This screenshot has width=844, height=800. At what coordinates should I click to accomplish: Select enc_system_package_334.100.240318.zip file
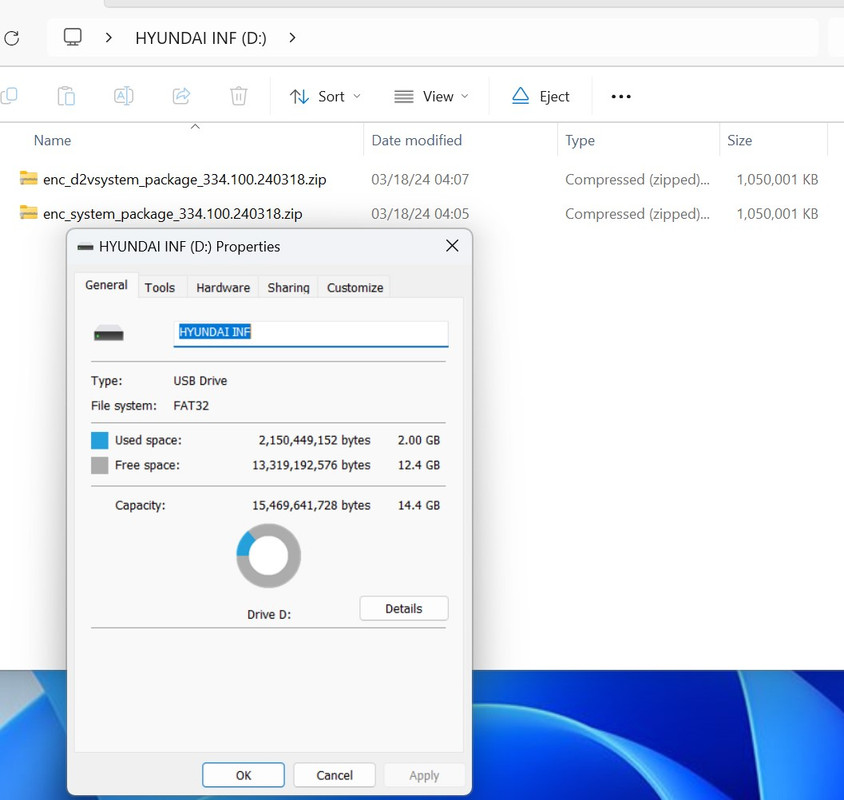[x=172, y=214]
